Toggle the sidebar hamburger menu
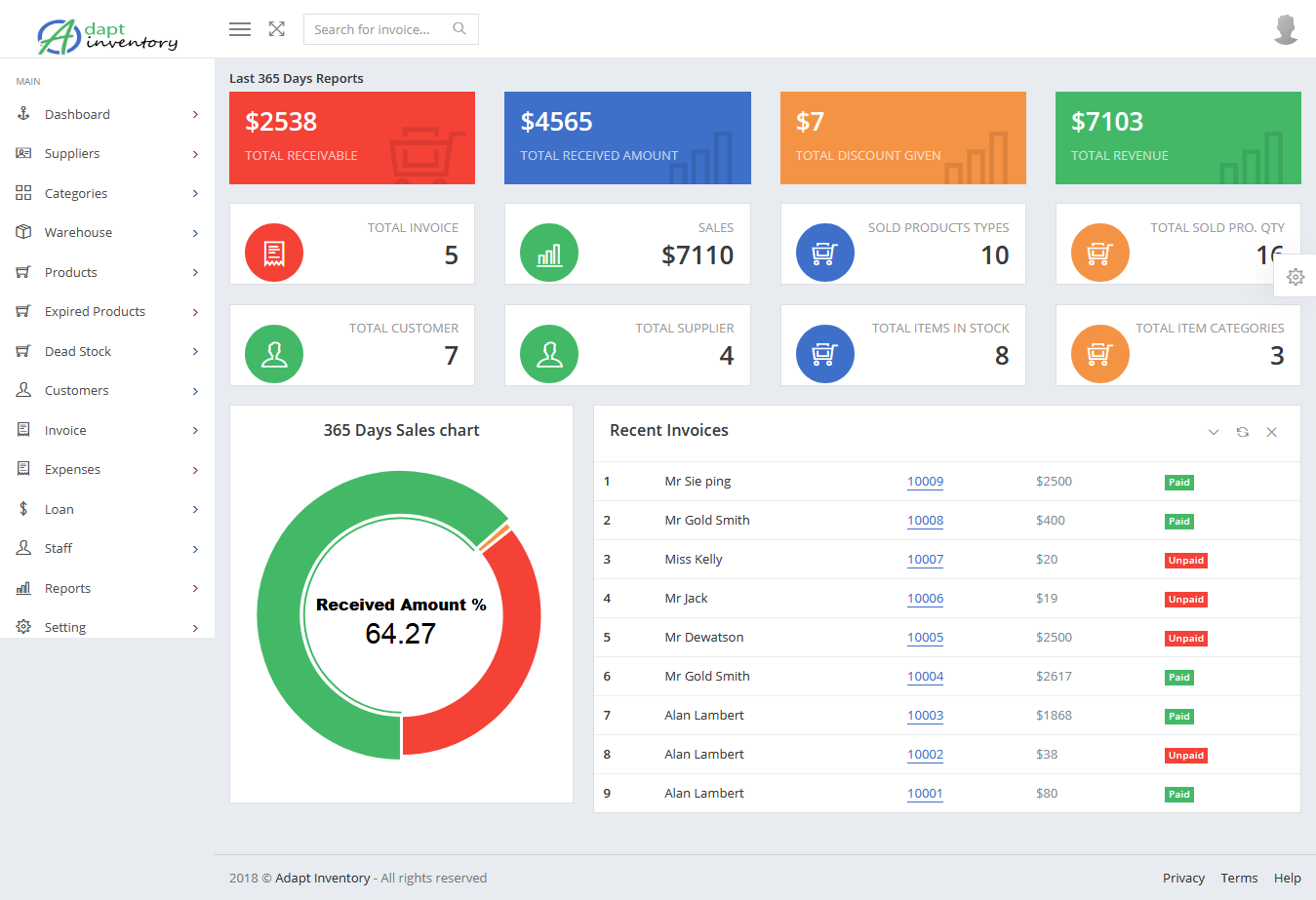Screen dimensions: 1316x900 [x=239, y=29]
